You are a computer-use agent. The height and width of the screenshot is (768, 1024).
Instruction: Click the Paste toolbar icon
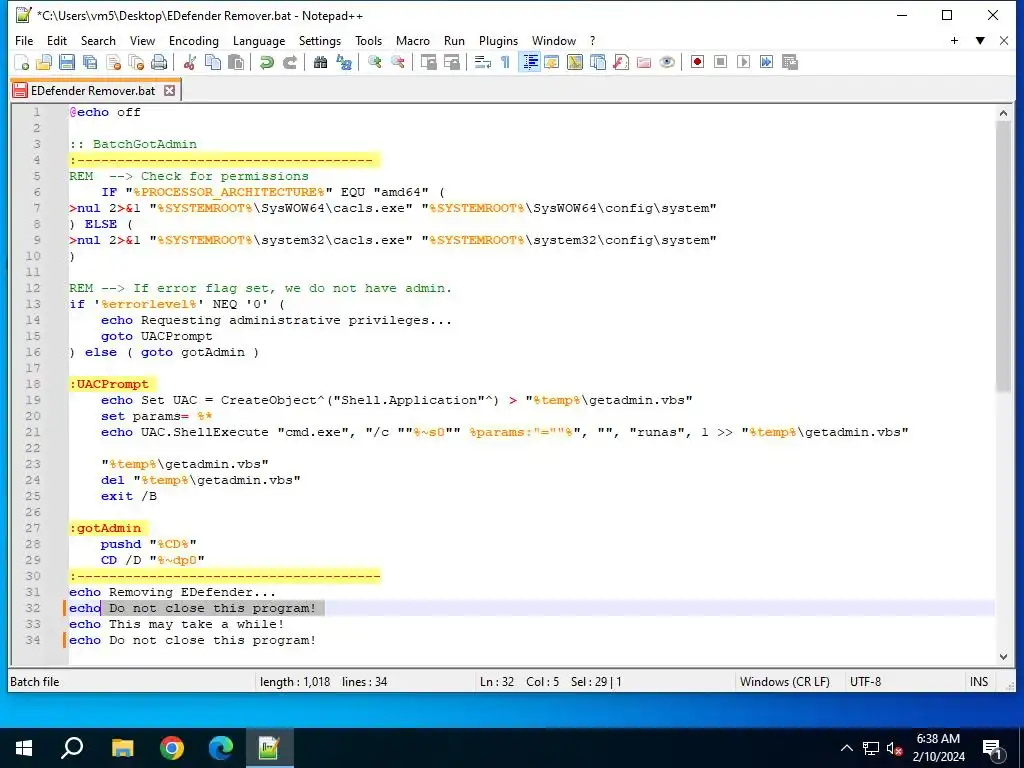pyautogui.click(x=236, y=62)
